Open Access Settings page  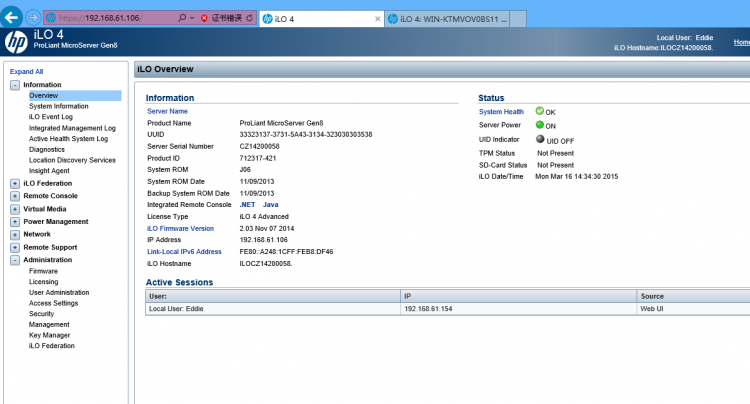pos(53,303)
